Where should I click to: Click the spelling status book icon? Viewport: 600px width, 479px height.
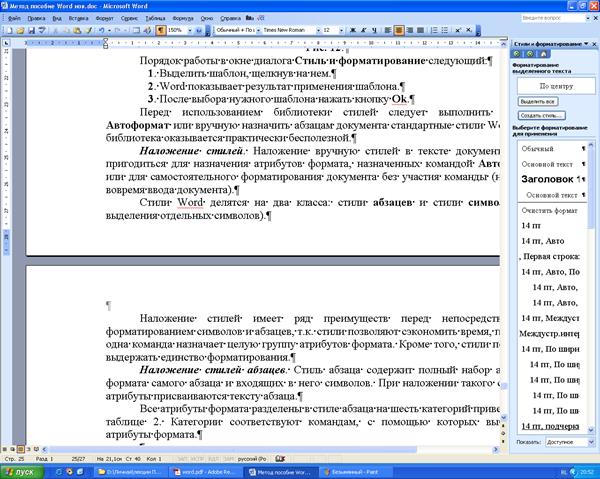pyautogui.click(x=280, y=458)
